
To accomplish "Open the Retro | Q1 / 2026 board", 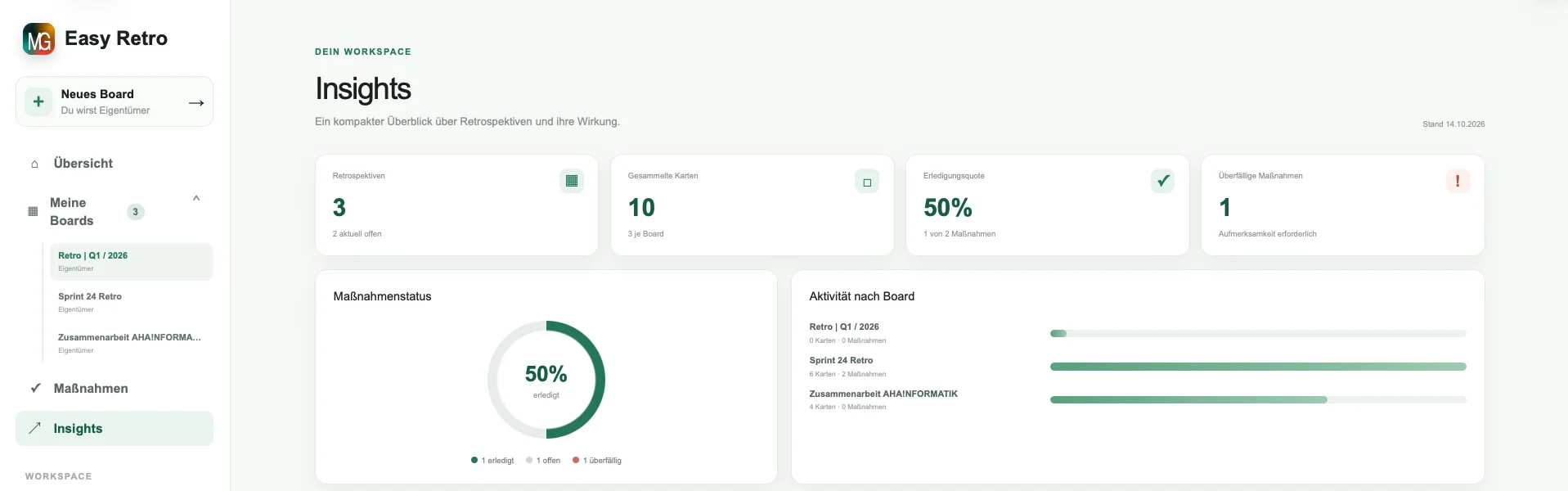I will point(131,261).
